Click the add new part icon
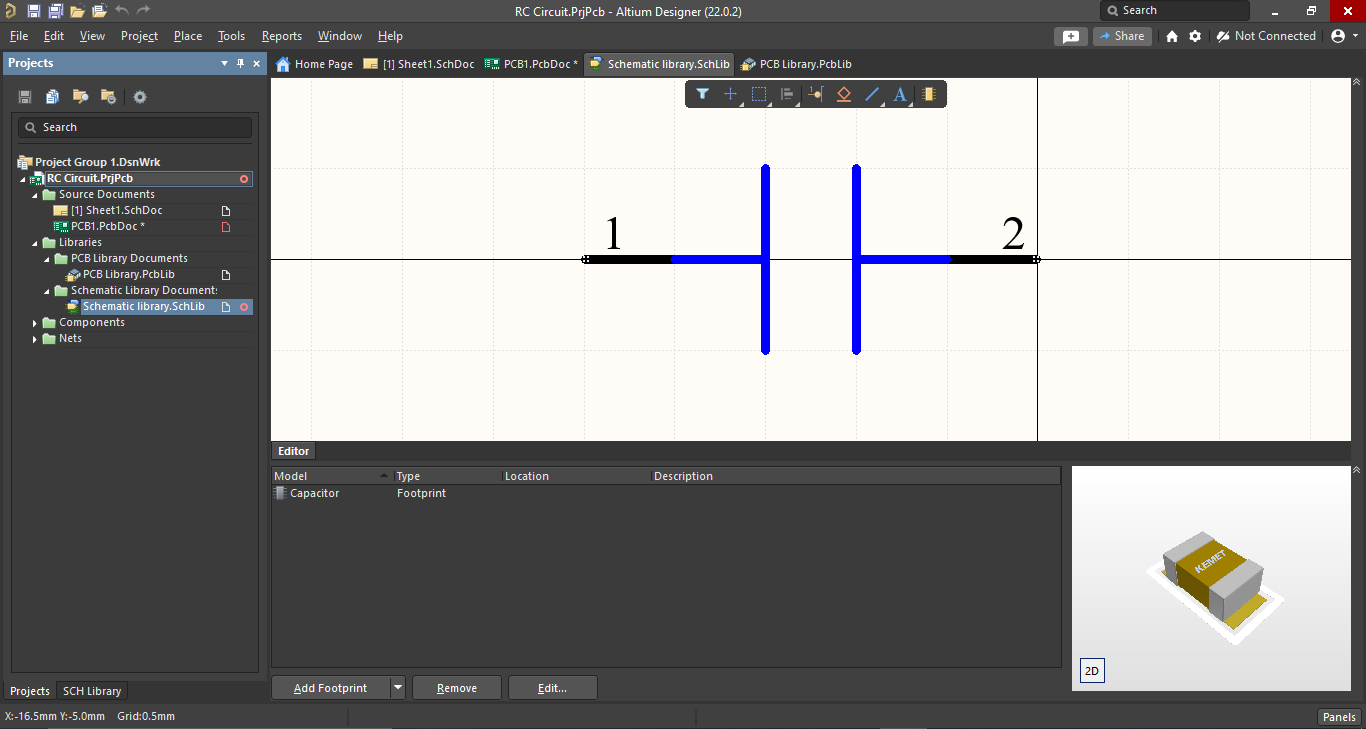 click(928, 94)
